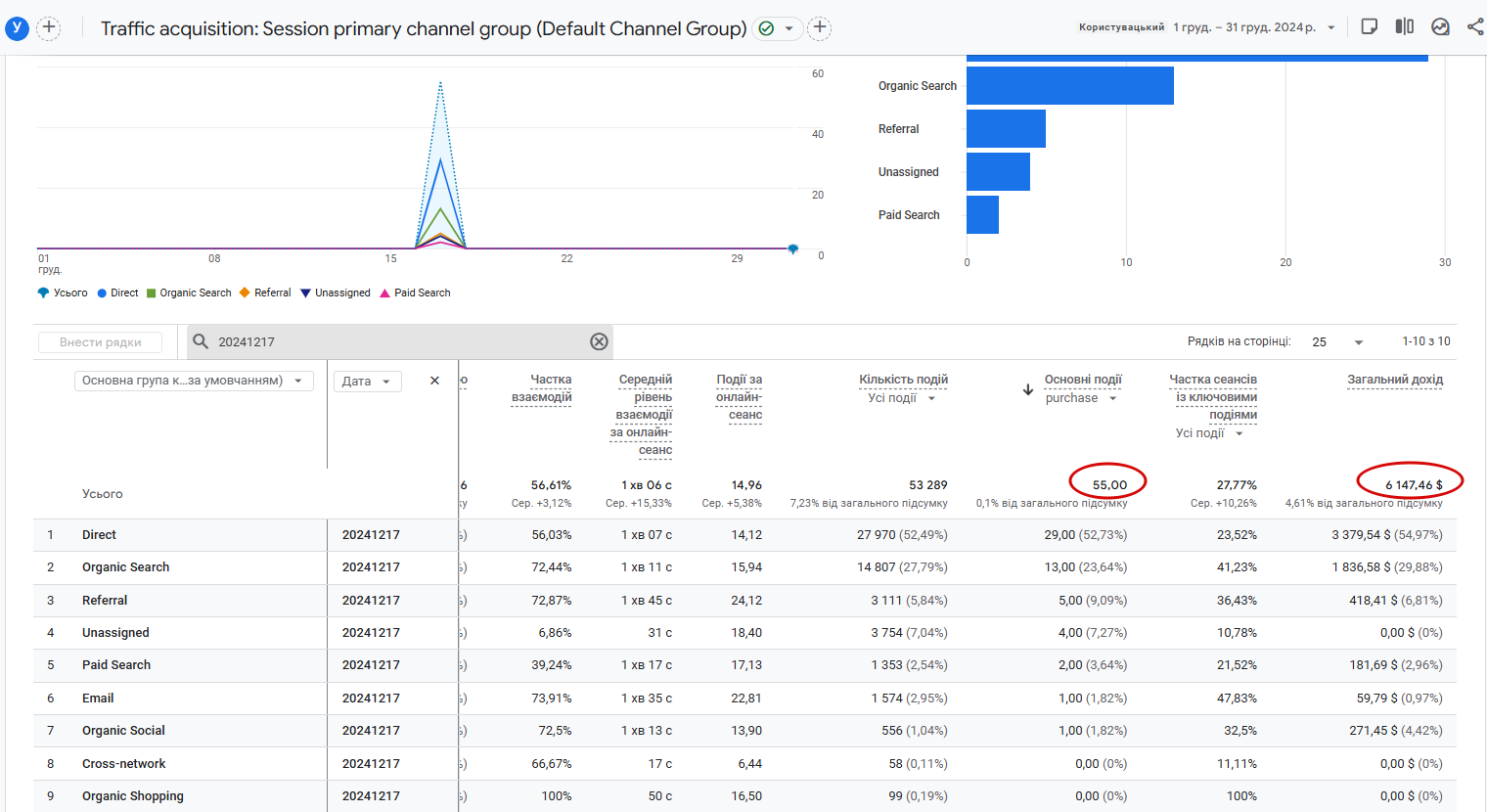Sort by Загальний дохід column header
This screenshot has height=812, width=1487.
click(x=1394, y=380)
